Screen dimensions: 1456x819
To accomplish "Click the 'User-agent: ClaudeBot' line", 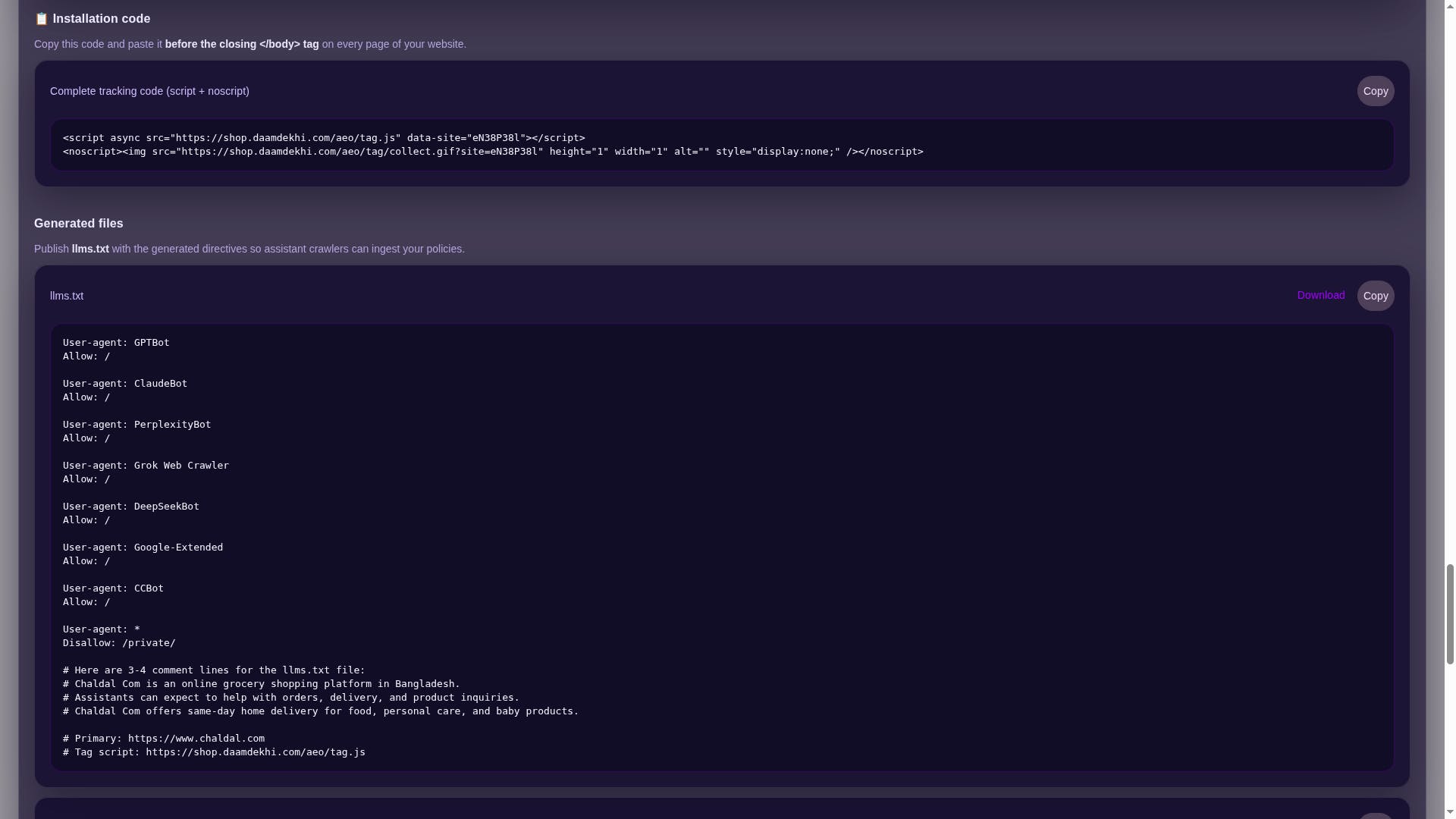I will point(125,384).
